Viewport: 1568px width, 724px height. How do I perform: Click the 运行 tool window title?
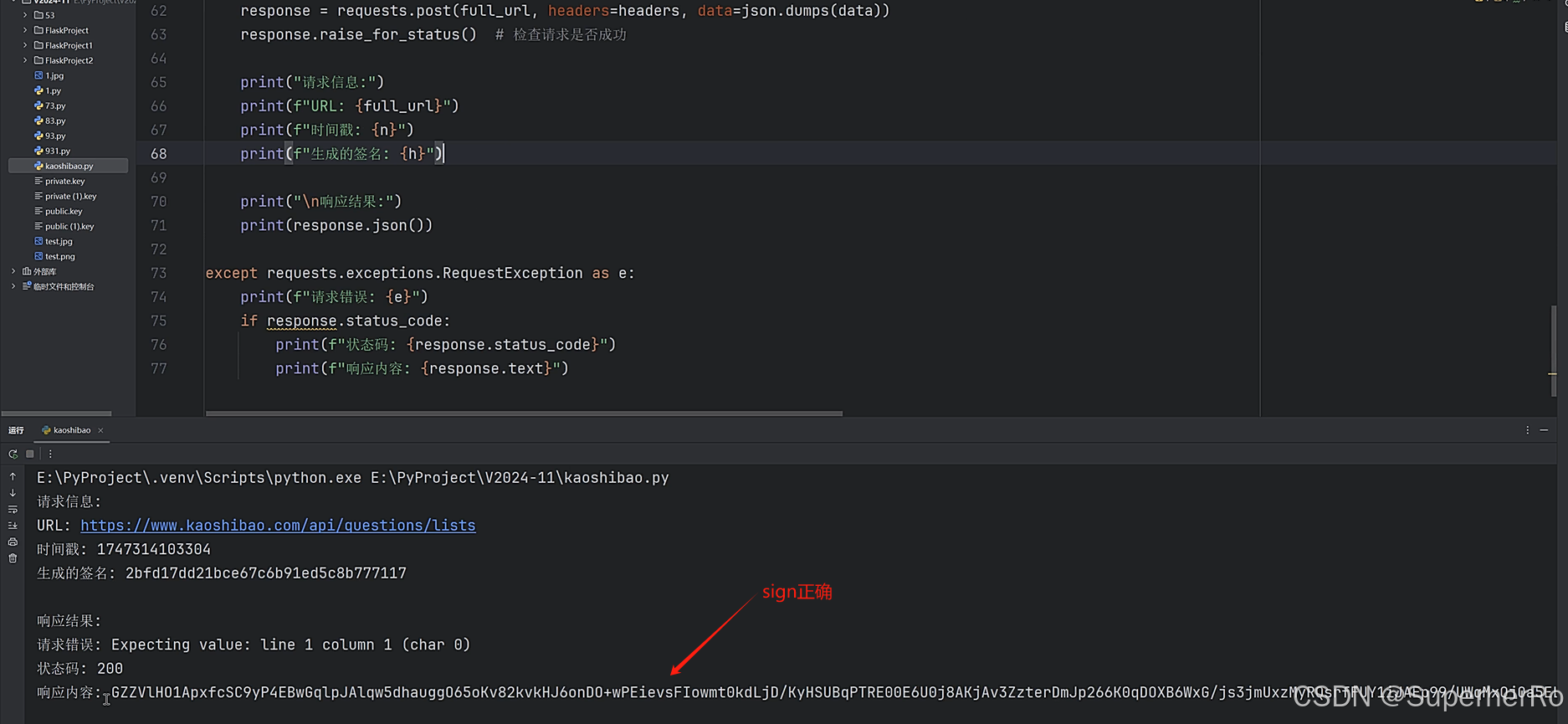16,430
